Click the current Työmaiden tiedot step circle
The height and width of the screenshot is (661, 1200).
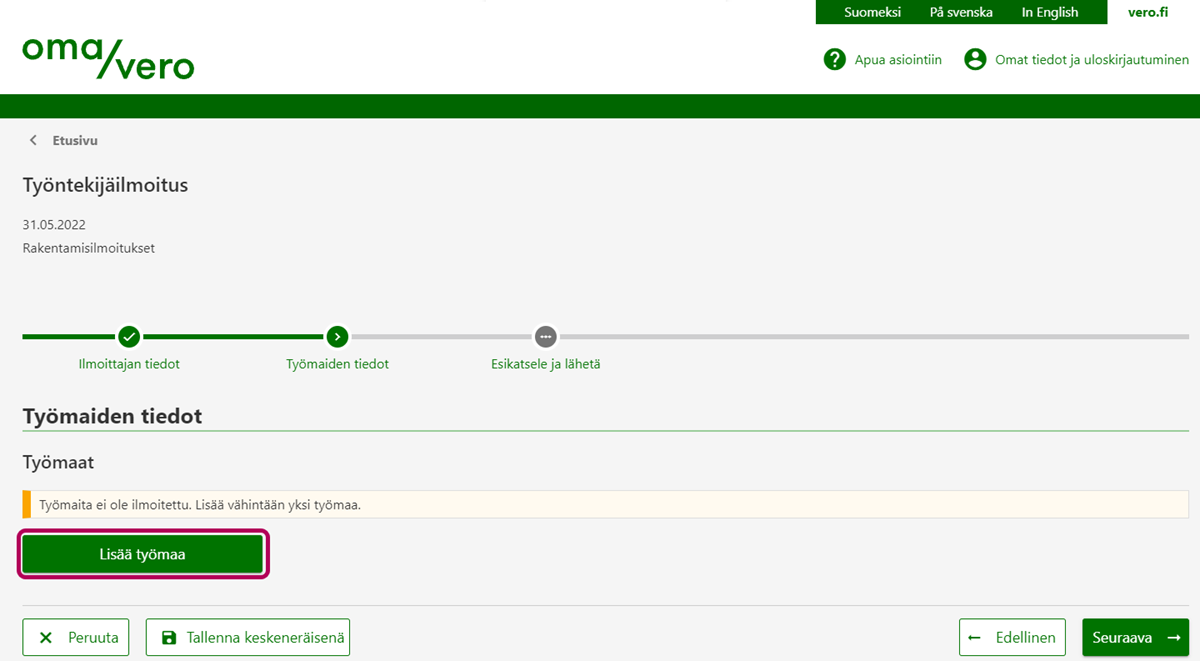(337, 336)
